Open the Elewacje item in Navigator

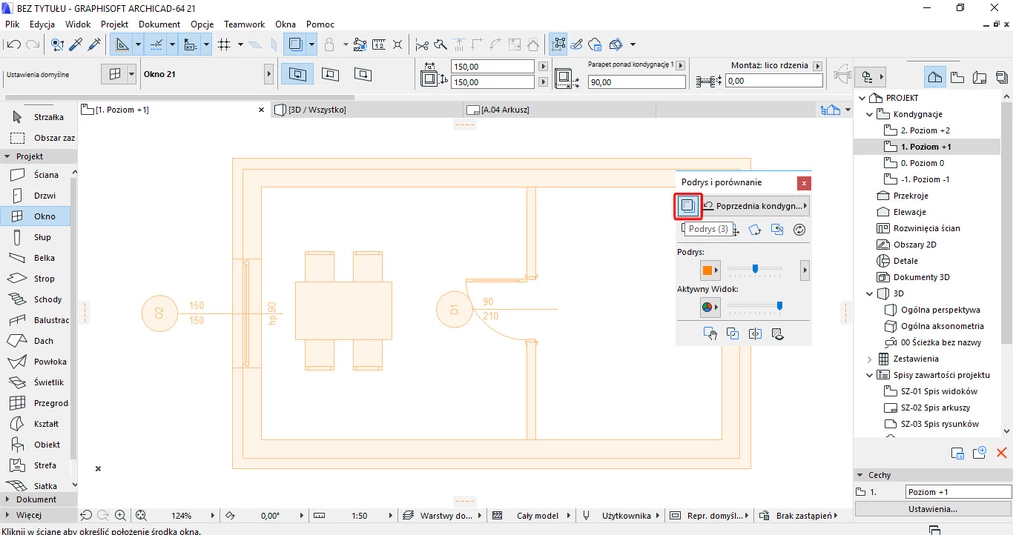pos(910,212)
